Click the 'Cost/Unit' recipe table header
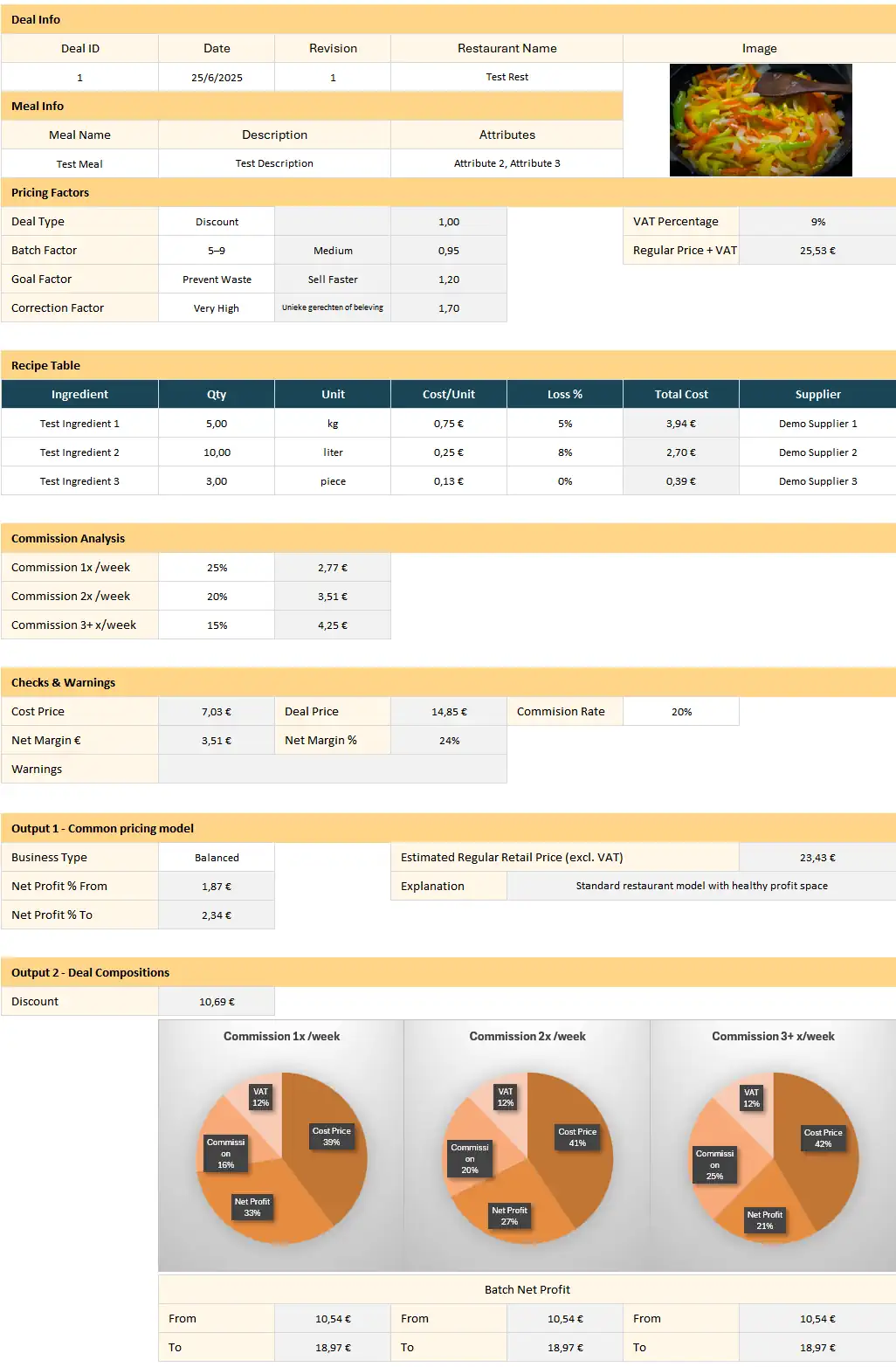896x1367 pixels. [x=449, y=394]
